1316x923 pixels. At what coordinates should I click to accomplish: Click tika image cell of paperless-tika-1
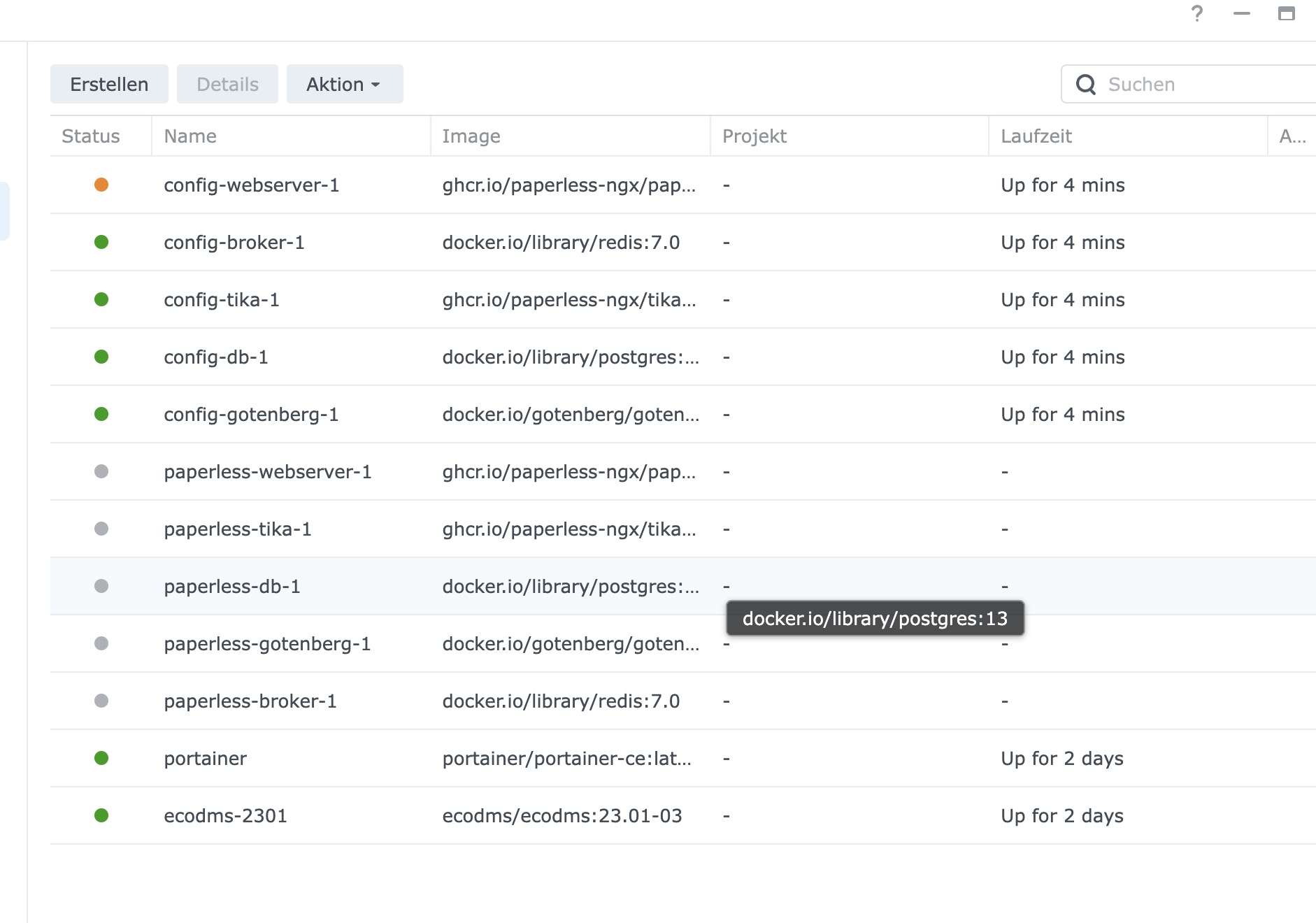[569, 529]
